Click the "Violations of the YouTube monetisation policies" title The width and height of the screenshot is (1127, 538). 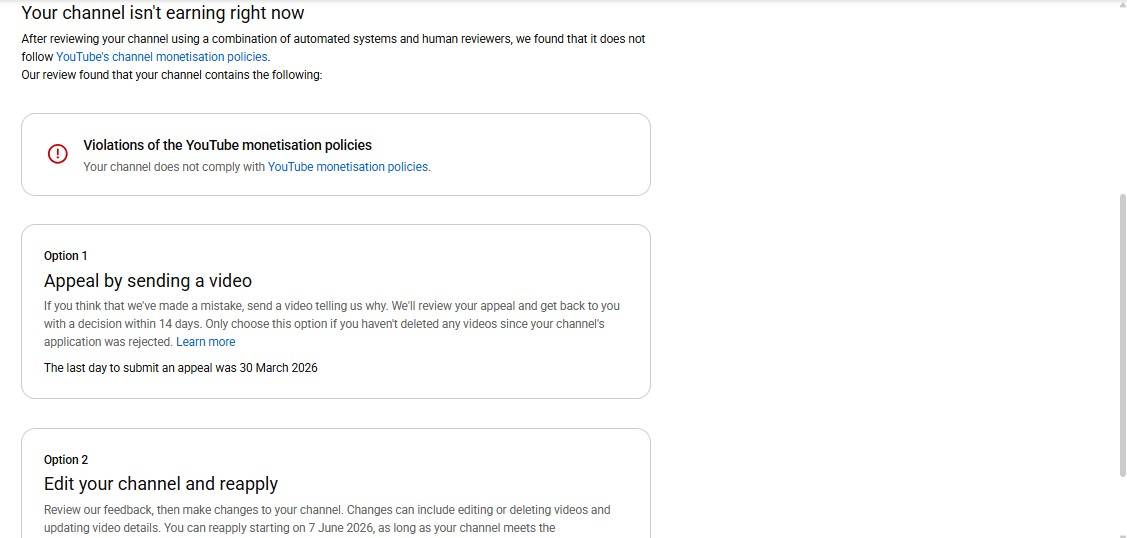coord(227,145)
